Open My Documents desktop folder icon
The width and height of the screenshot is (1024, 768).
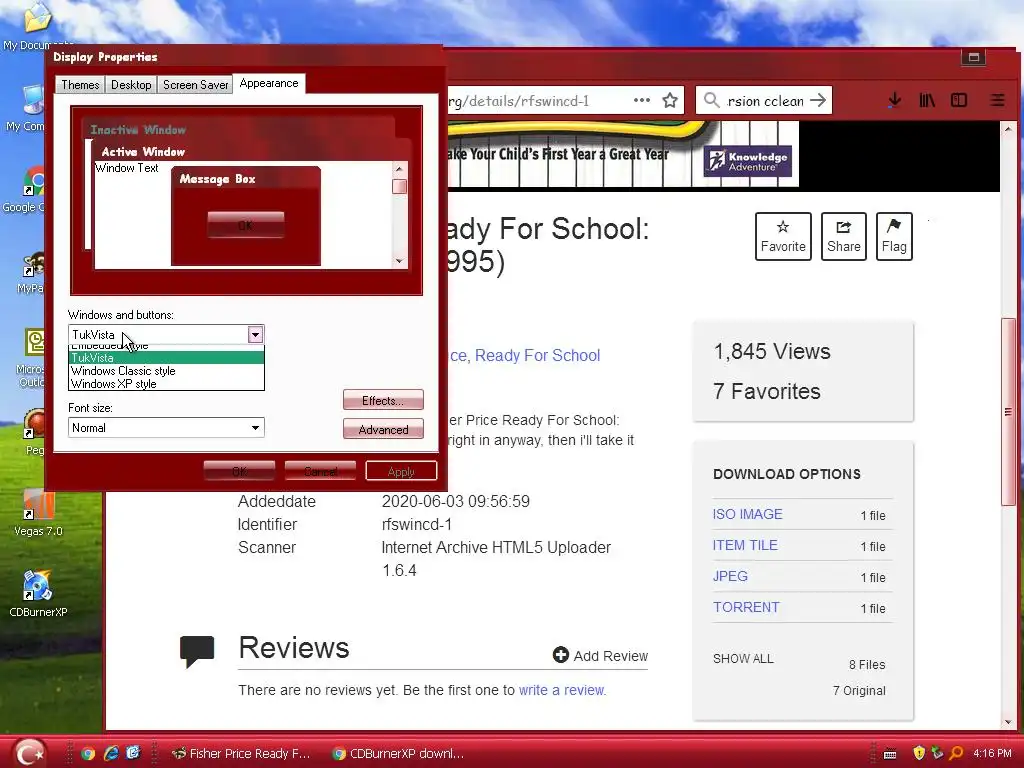click(x=35, y=26)
